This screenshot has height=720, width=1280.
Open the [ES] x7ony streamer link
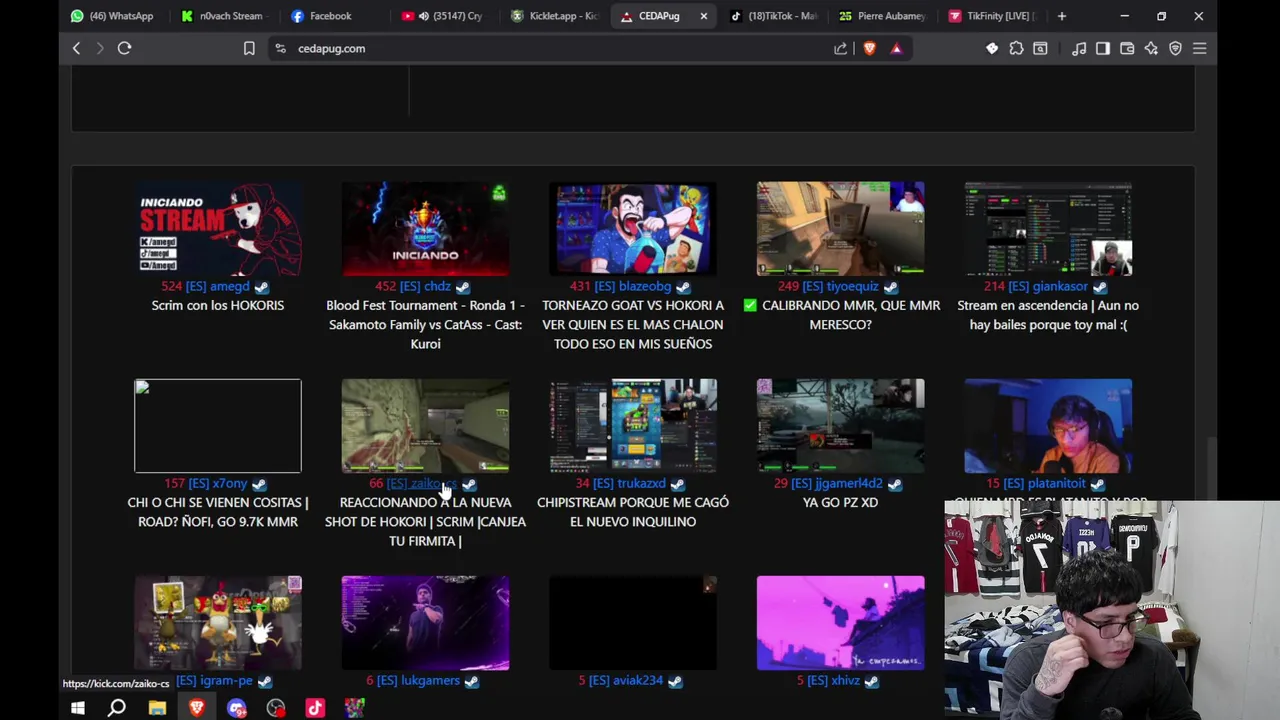[217, 483]
